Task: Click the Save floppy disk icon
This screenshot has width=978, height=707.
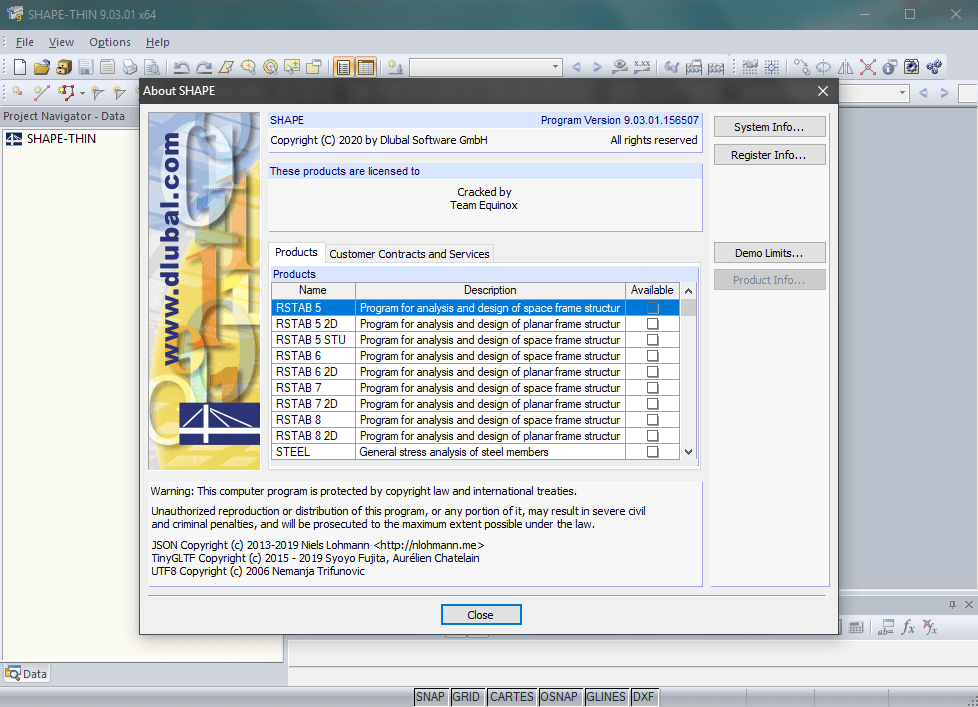Action: [x=85, y=67]
